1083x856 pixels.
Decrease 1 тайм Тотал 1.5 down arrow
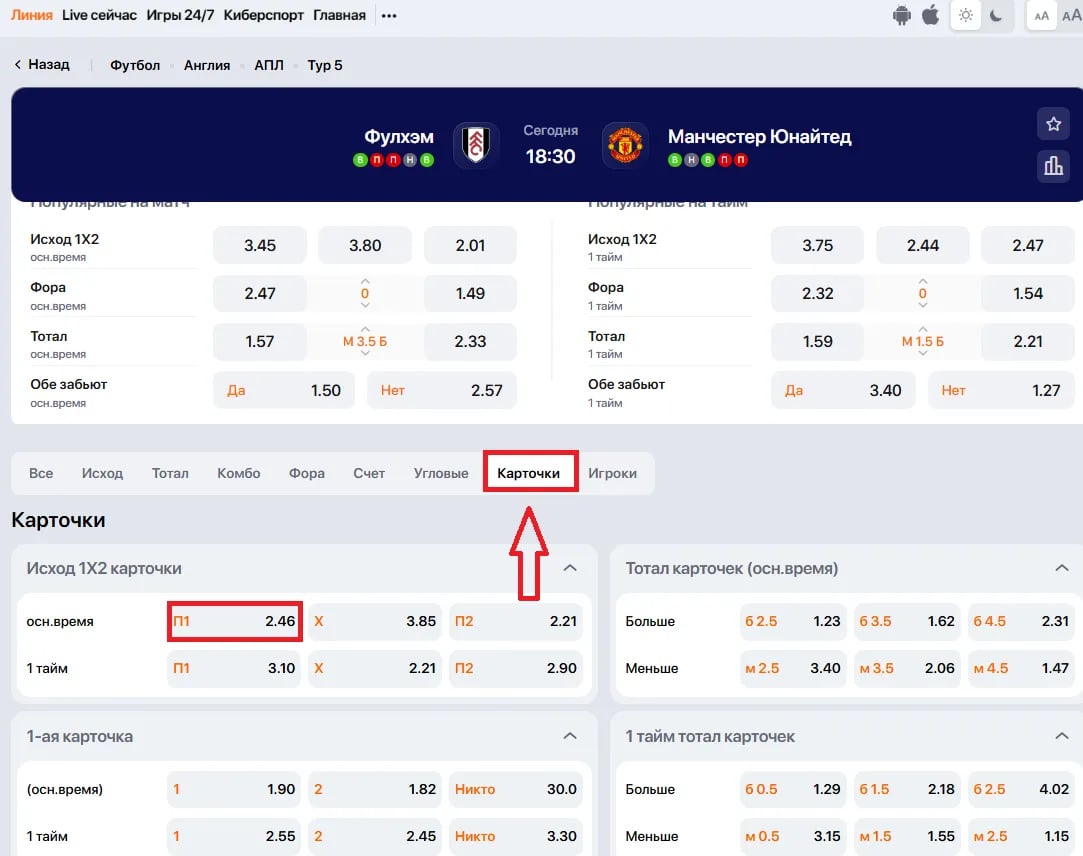click(923, 353)
